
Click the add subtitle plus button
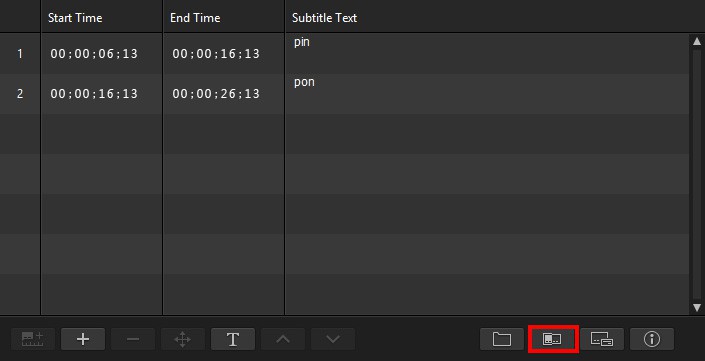(83, 339)
